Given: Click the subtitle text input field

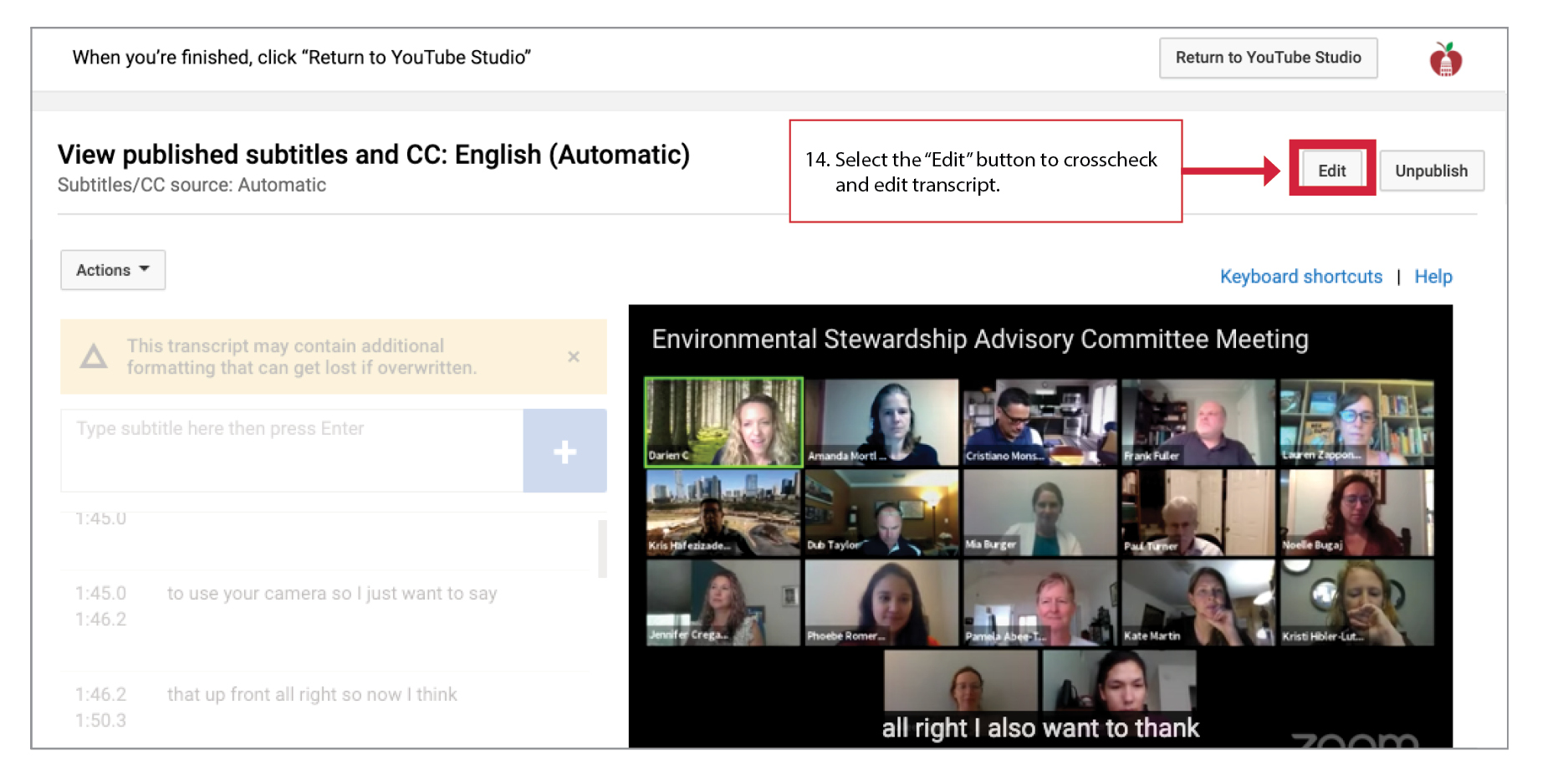Looking at the screenshot, I should coord(291,450).
